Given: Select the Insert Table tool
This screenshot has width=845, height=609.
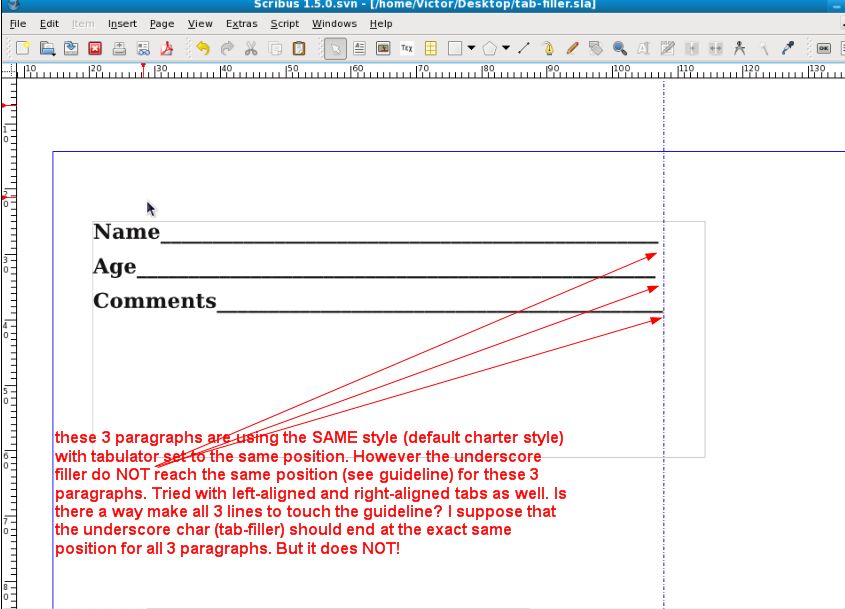Looking at the screenshot, I should coord(431,47).
